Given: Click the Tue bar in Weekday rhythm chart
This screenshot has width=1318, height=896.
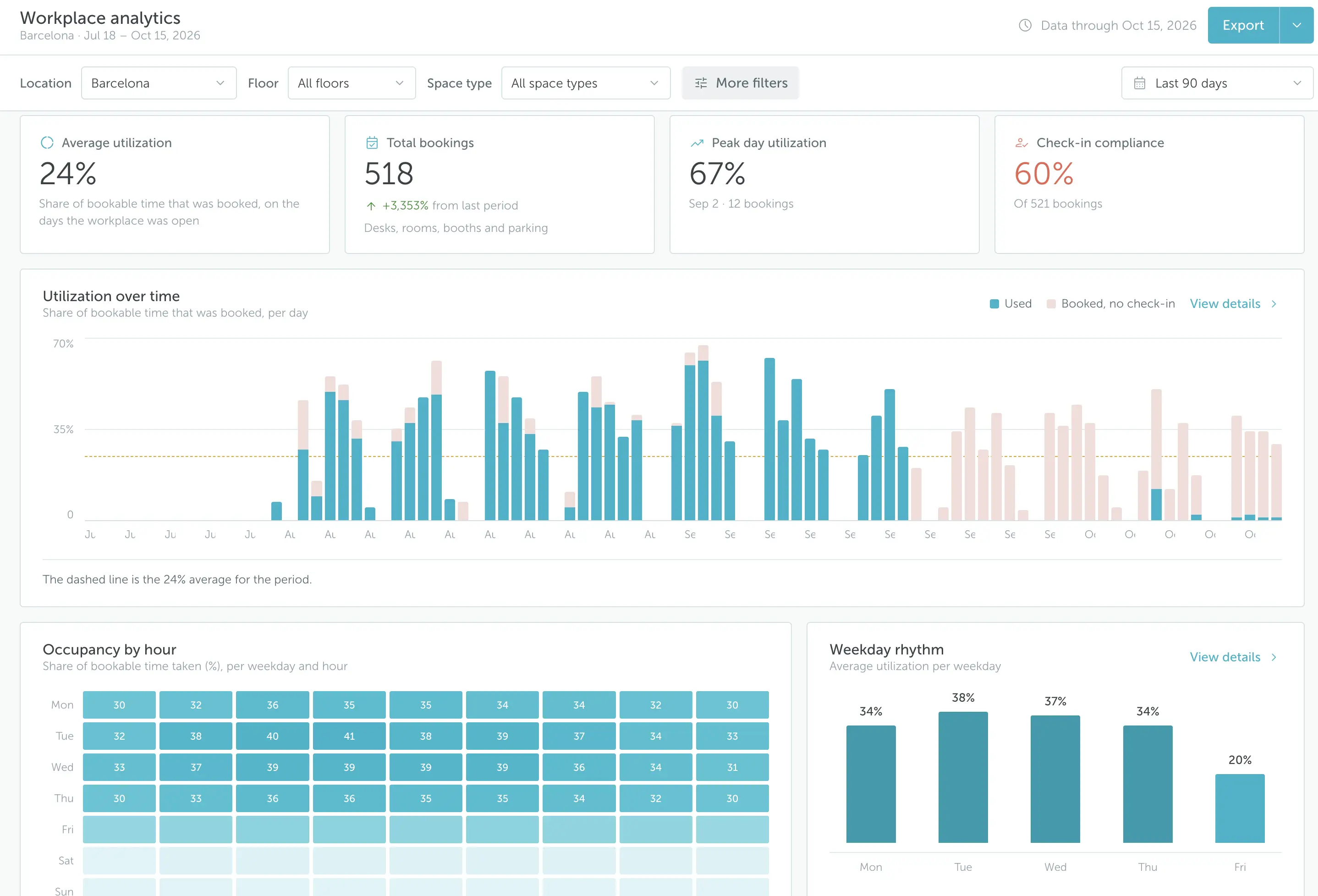Looking at the screenshot, I should coord(963,777).
